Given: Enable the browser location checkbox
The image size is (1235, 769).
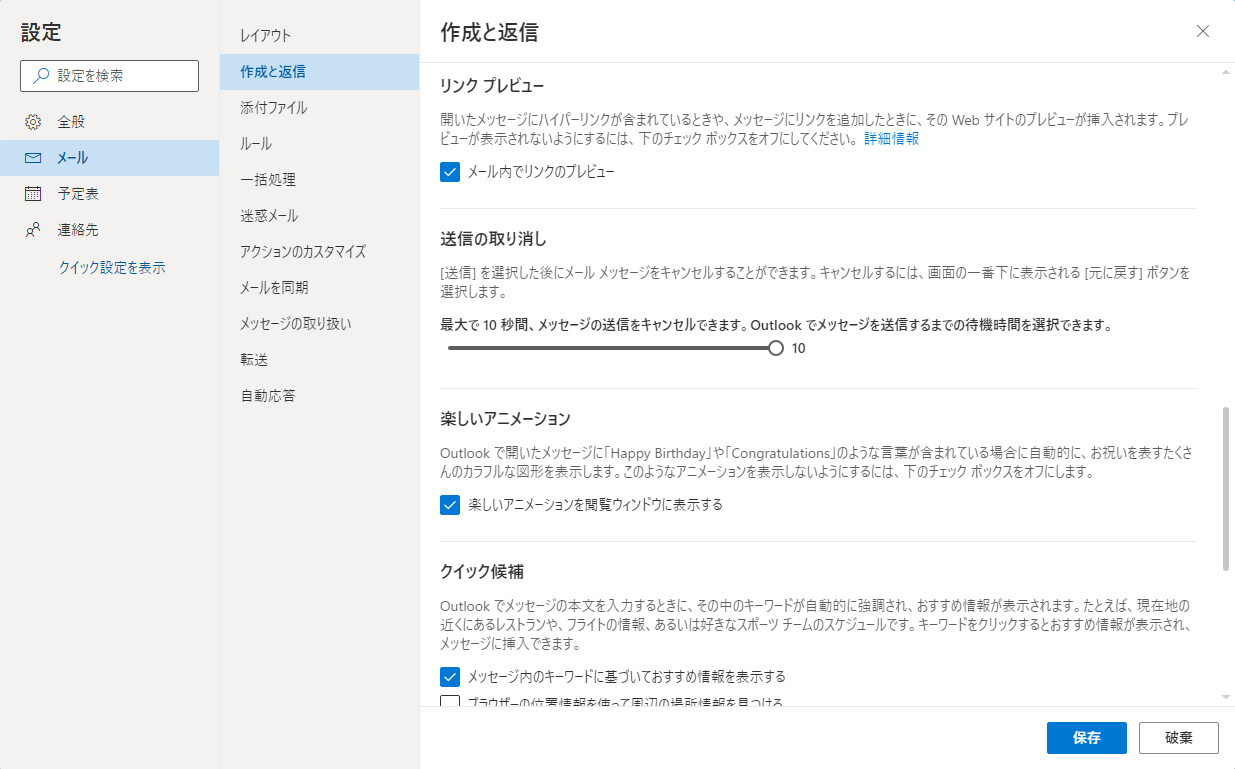Looking at the screenshot, I should point(449,704).
